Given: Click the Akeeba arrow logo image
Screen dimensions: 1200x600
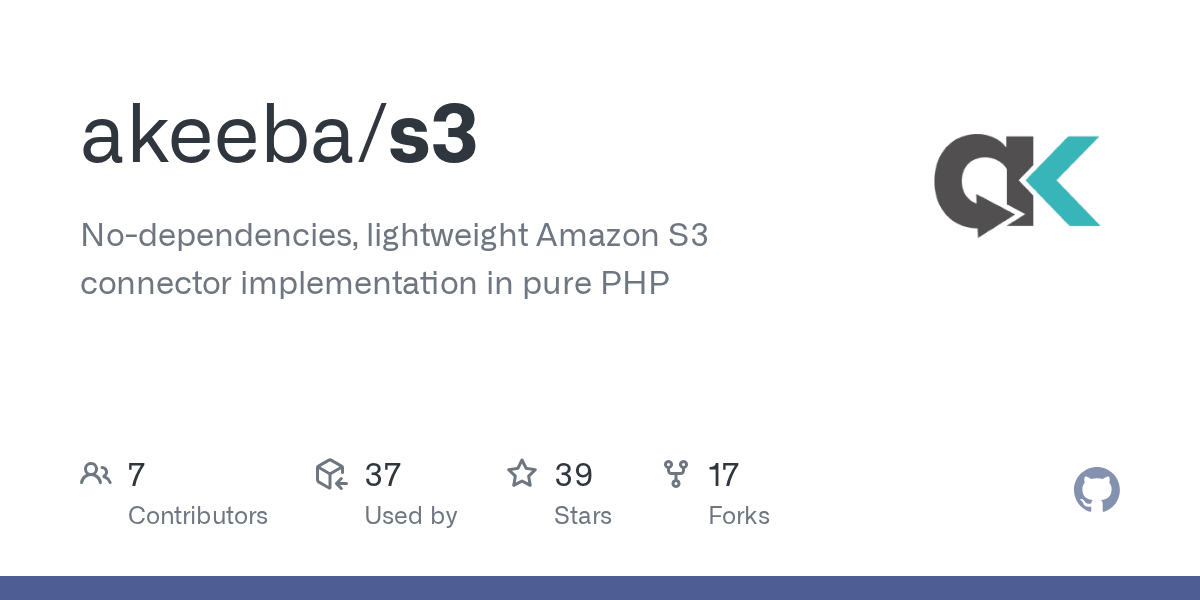Looking at the screenshot, I should (1016, 185).
